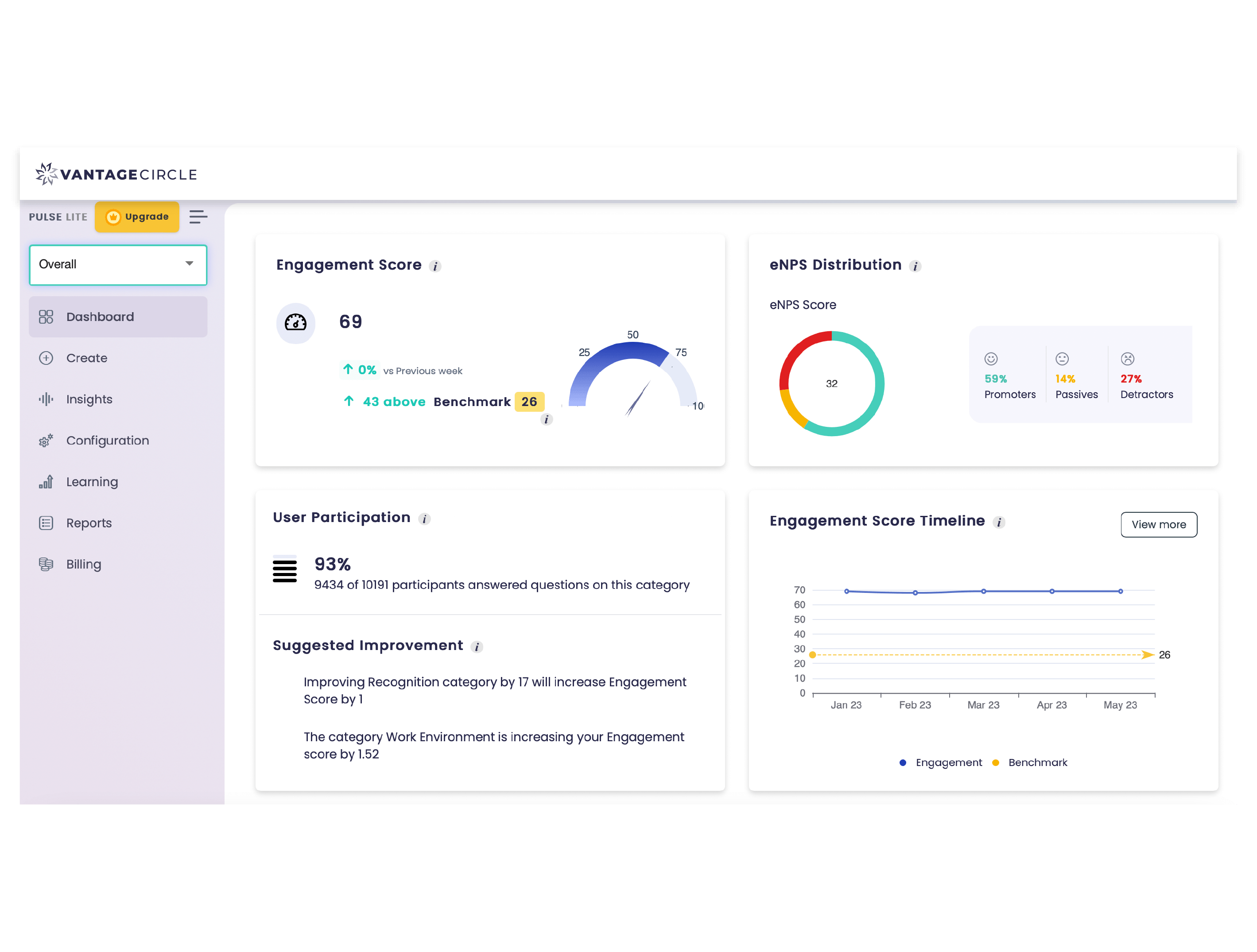Open Configuration in the sidebar

(x=118, y=440)
